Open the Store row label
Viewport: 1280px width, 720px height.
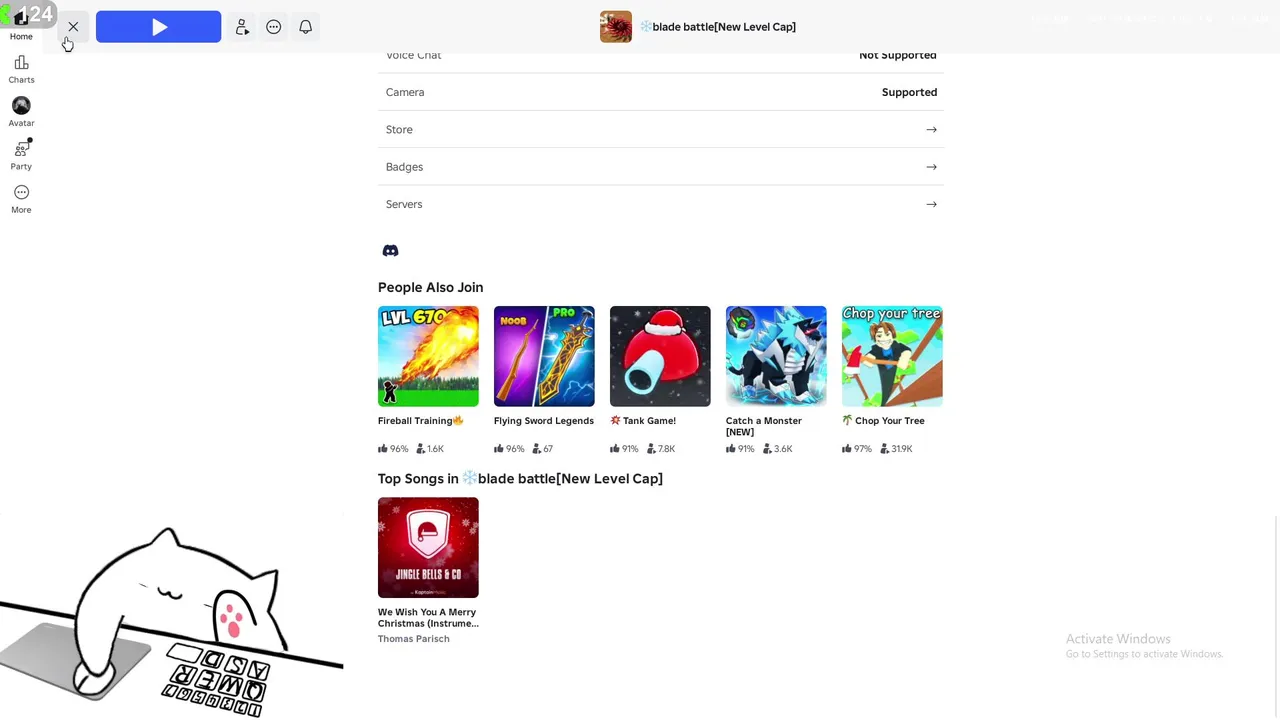tap(399, 130)
